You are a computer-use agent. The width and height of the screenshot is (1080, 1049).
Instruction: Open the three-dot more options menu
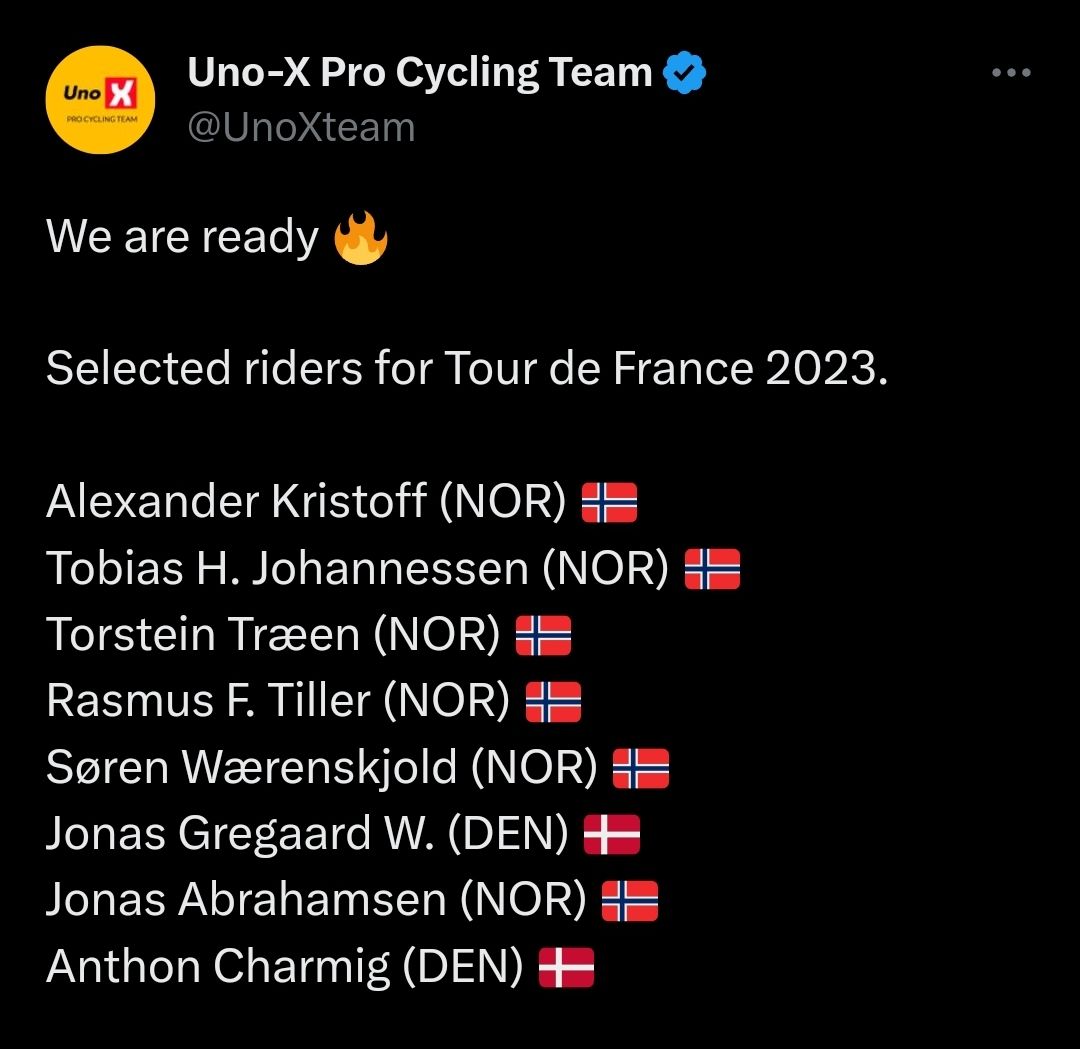1010,73
